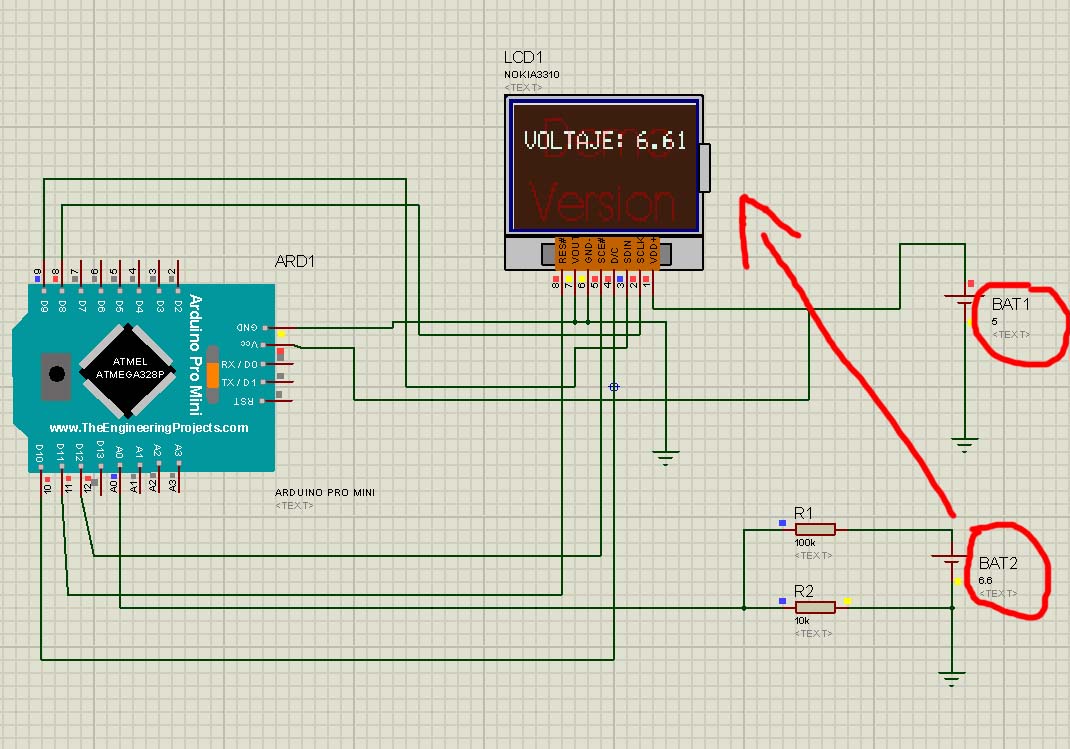Screen dimensions: 1070x749
Task: Click the www.TheEngineeringProjects.com text on the board
Action: [x=149, y=428]
